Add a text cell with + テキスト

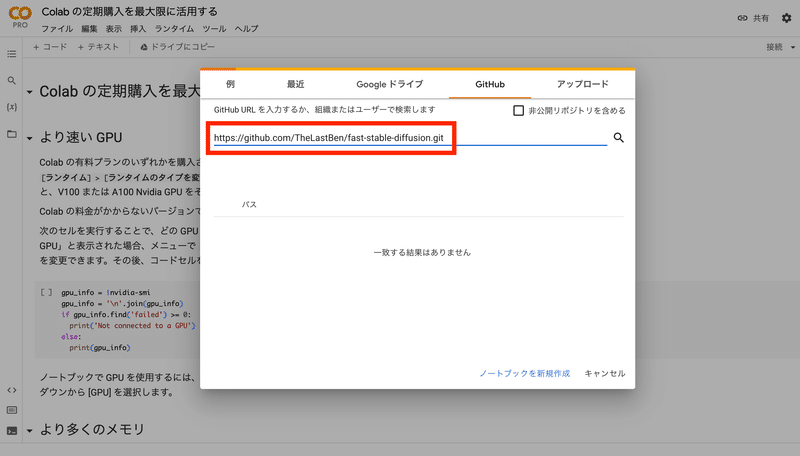[x=98, y=47]
